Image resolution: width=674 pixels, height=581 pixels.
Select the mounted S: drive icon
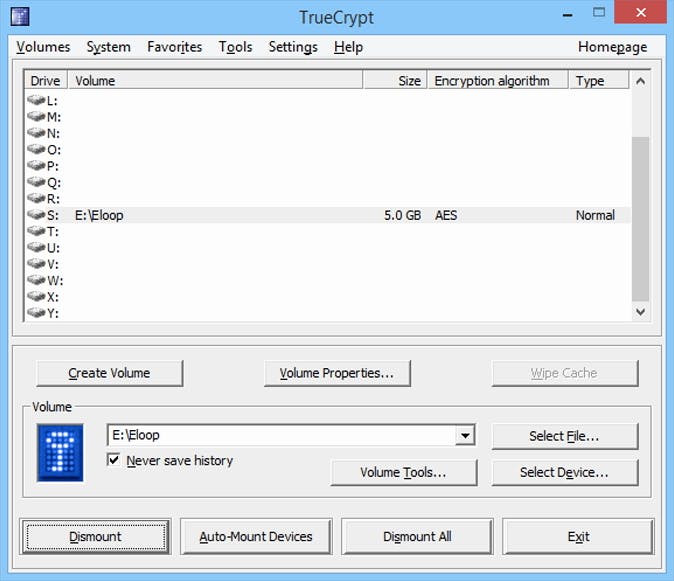36,214
